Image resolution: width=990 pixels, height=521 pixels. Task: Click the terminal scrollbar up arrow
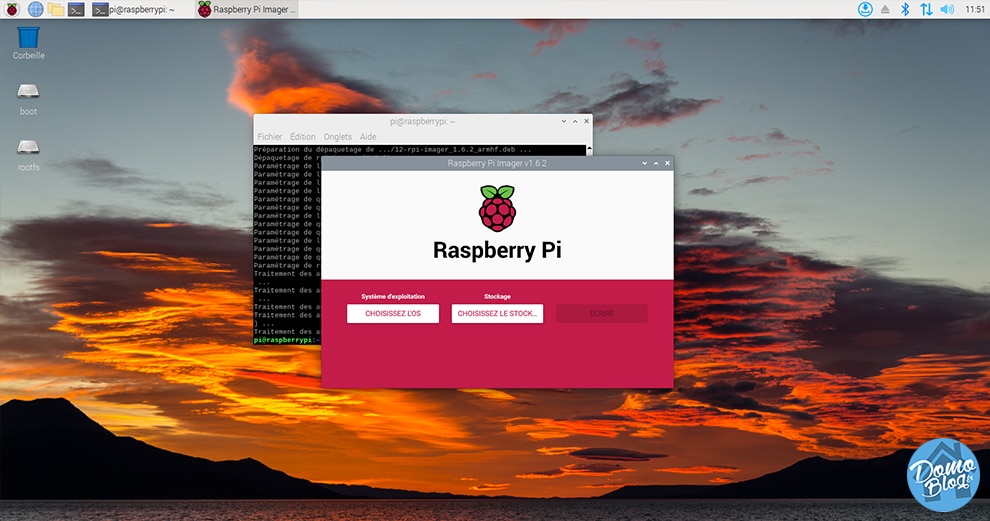click(x=589, y=150)
